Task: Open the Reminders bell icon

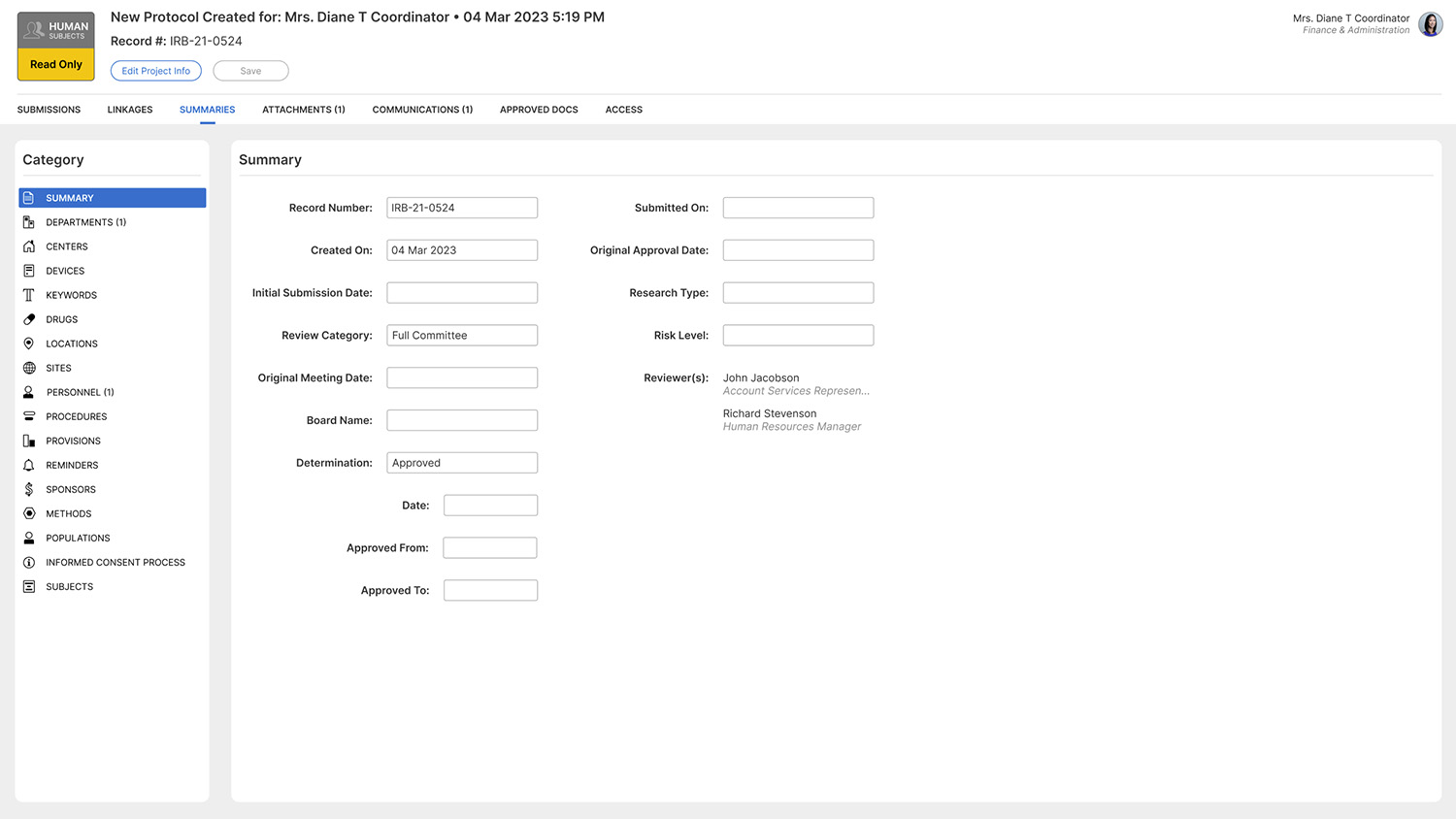Action: point(30,465)
